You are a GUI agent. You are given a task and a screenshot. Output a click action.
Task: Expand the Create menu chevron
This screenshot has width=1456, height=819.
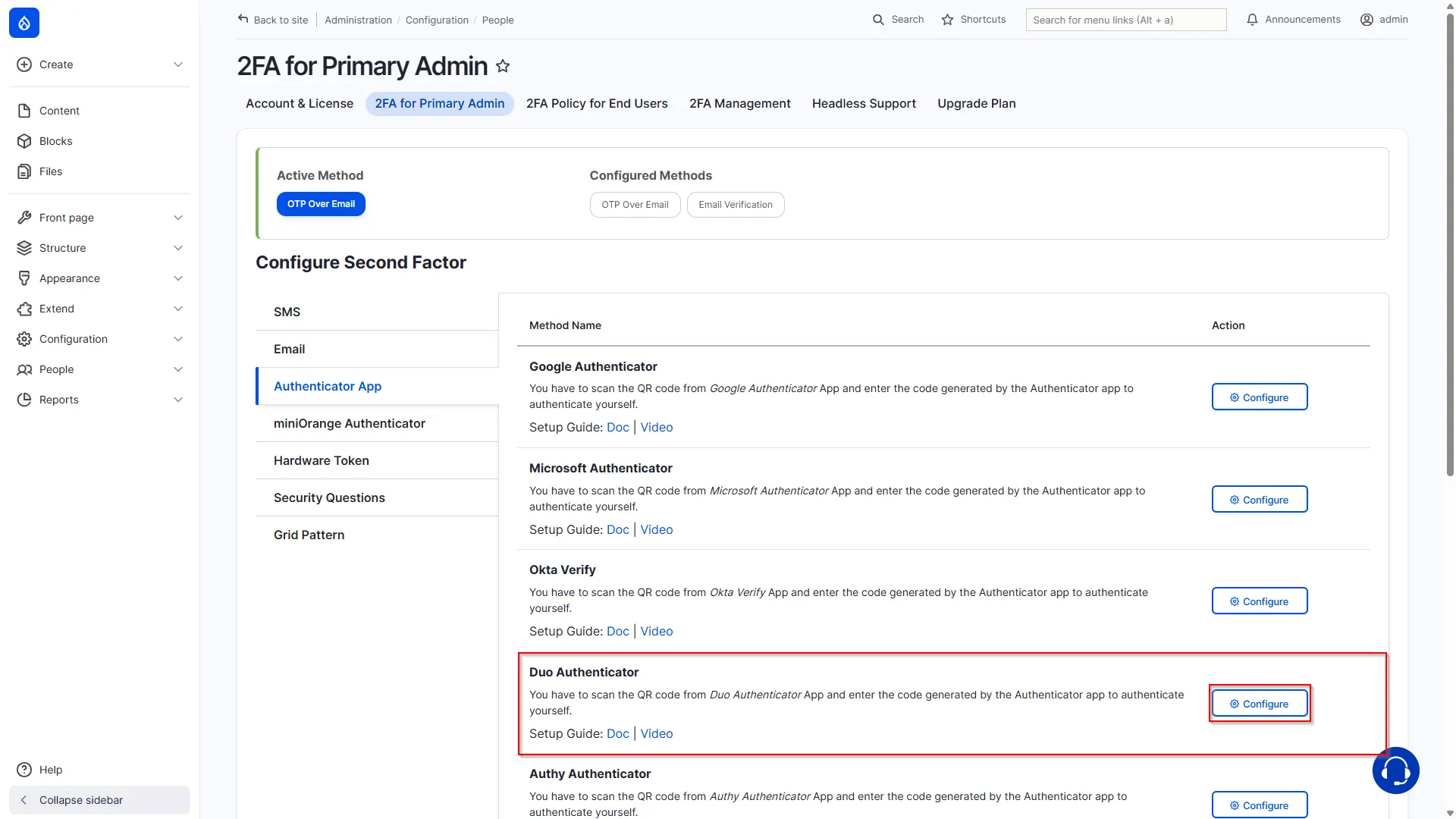pyautogui.click(x=178, y=64)
